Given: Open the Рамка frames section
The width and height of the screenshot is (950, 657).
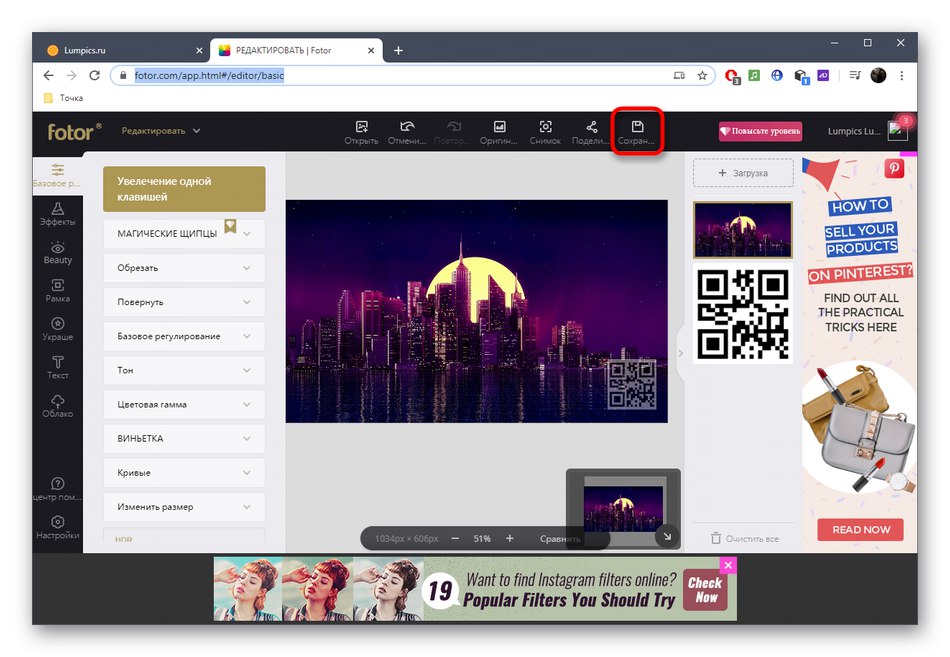Looking at the screenshot, I should point(58,291).
